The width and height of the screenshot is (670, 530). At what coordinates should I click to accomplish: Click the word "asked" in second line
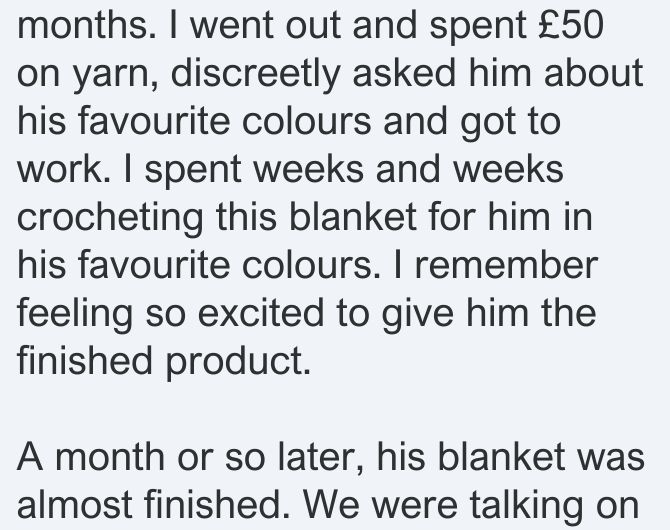404,73
